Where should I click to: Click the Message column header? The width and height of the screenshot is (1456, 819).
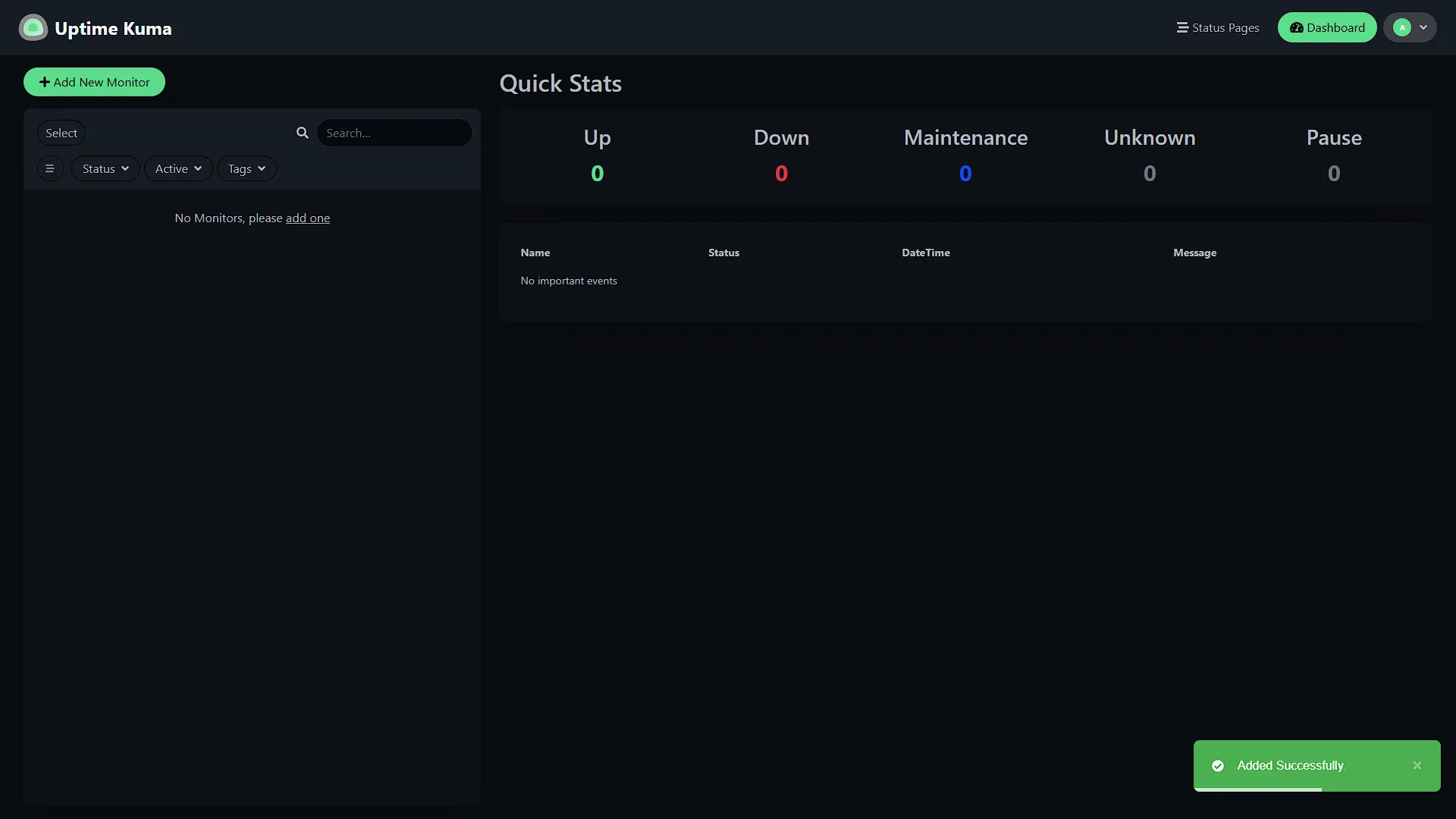pyautogui.click(x=1195, y=253)
